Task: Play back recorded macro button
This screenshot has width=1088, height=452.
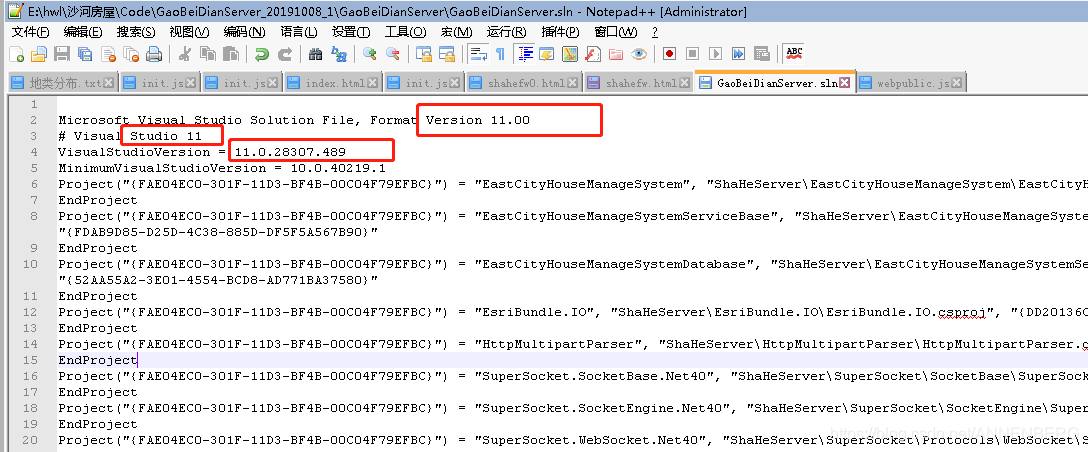Action: tap(715, 54)
